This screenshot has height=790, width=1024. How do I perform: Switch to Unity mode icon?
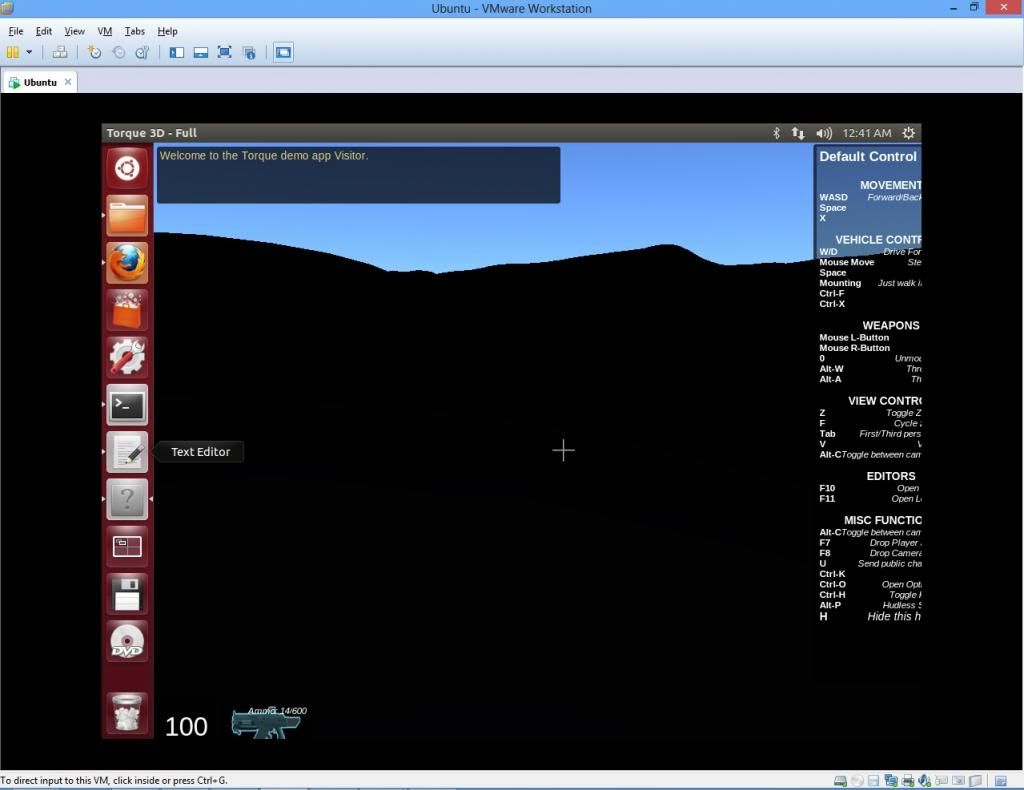coord(249,52)
